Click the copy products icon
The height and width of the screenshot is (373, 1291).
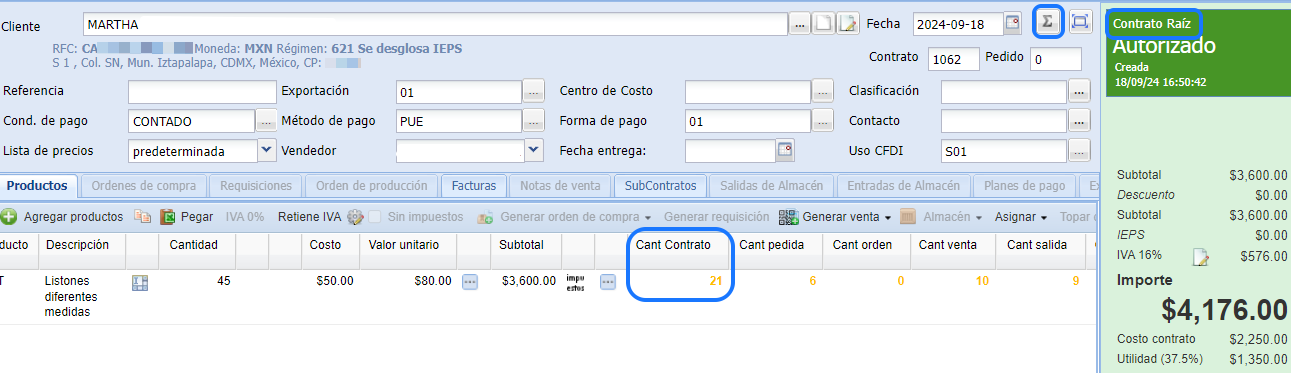click(x=143, y=216)
